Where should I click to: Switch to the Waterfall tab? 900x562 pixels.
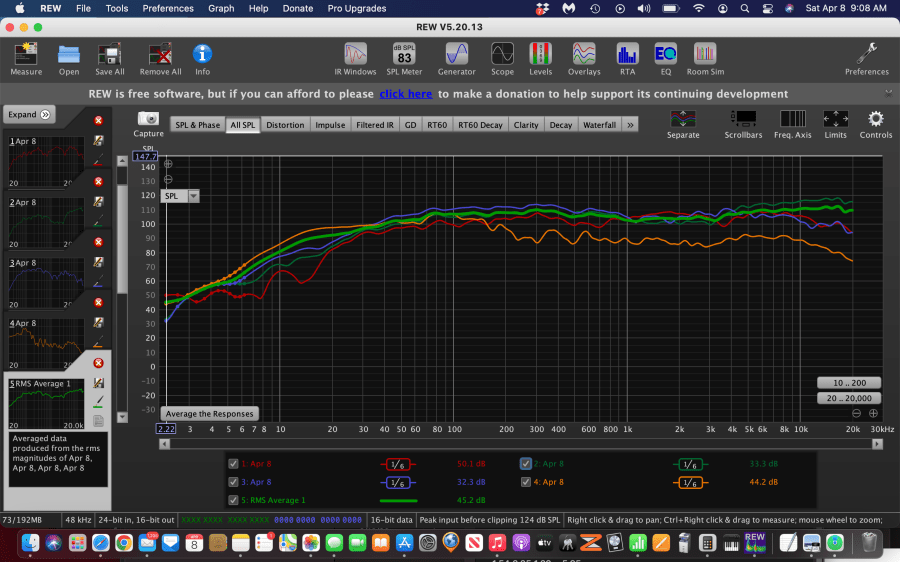[599, 125]
